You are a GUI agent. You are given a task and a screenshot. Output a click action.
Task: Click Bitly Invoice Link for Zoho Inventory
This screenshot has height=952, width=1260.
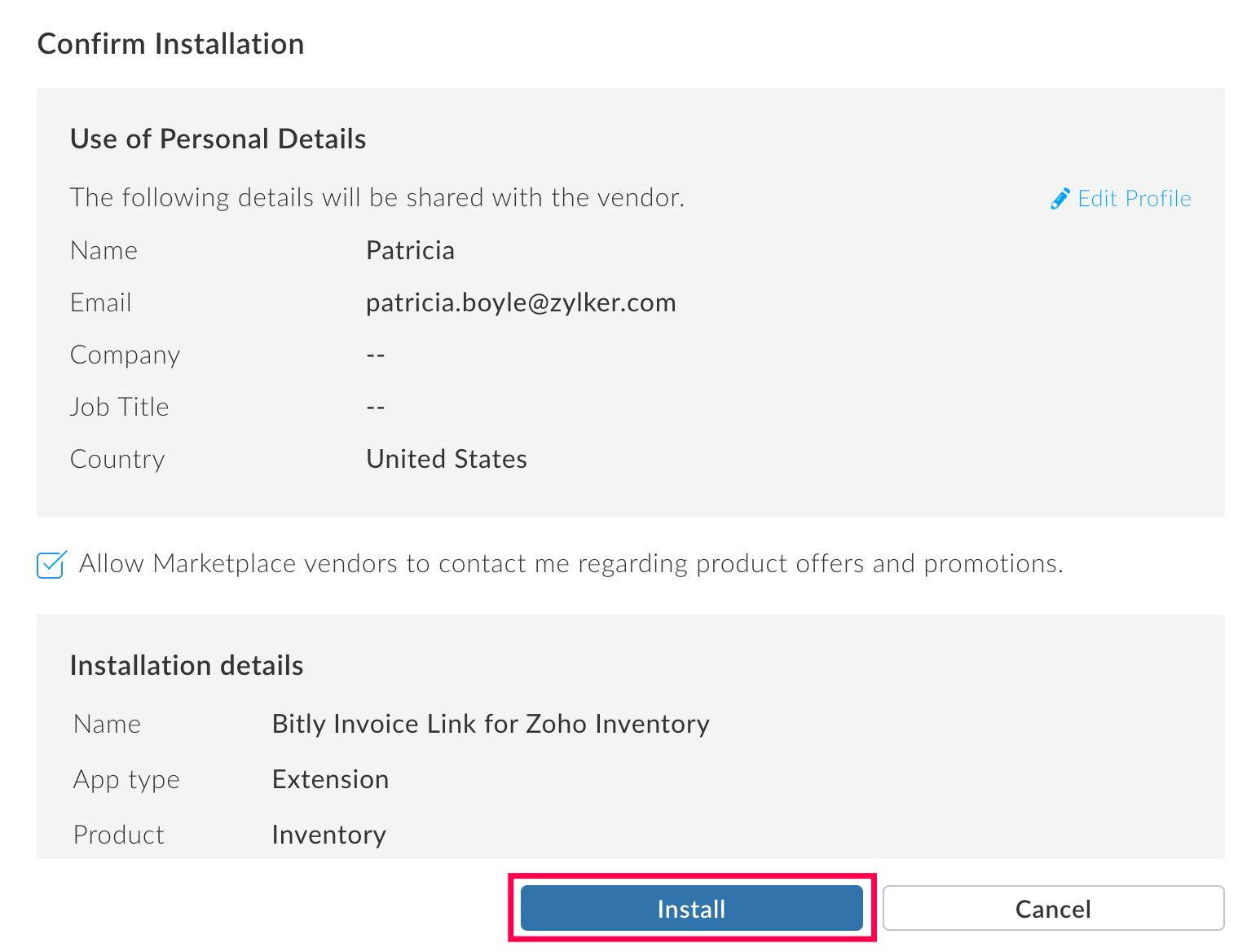point(491,724)
